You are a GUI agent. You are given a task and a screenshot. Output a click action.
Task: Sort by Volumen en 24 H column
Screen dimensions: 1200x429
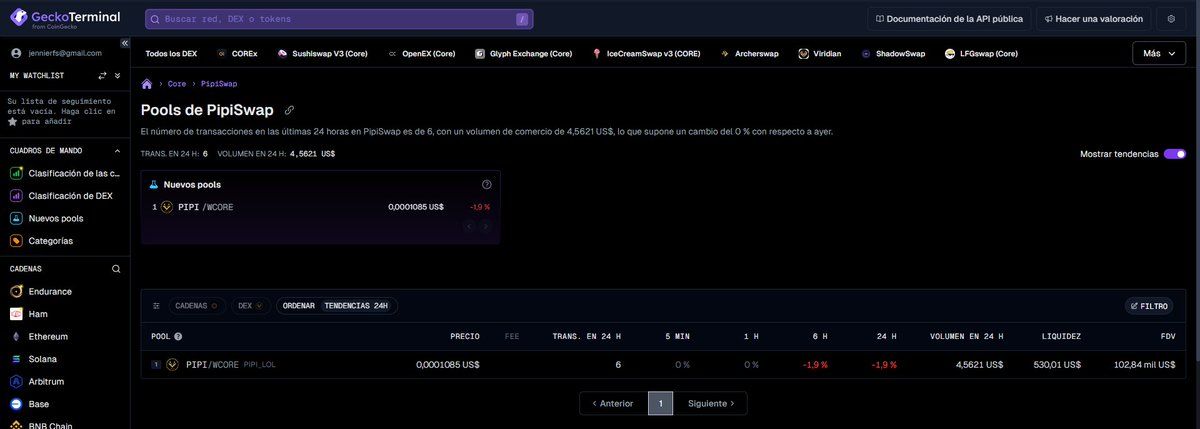click(x=966, y=337)
